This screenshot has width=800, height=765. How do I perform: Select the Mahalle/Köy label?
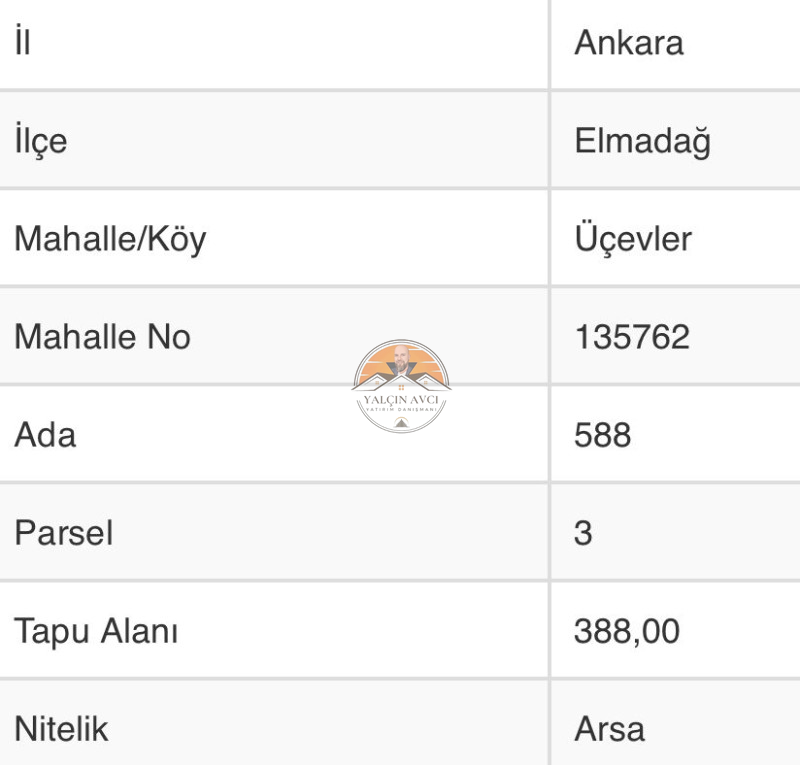pyautogui.click(x=110, y=239)
